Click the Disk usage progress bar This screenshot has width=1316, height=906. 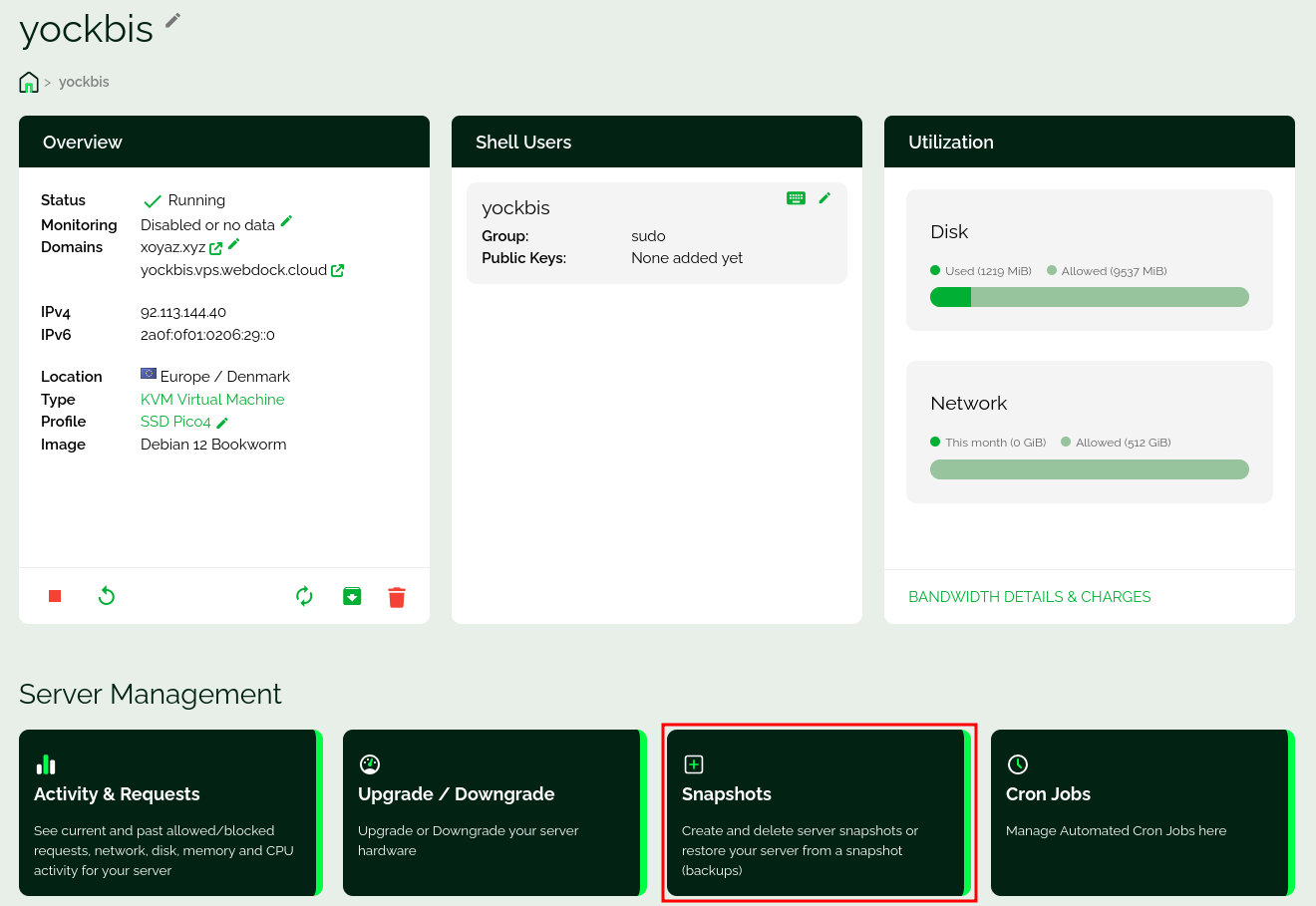1089,297
